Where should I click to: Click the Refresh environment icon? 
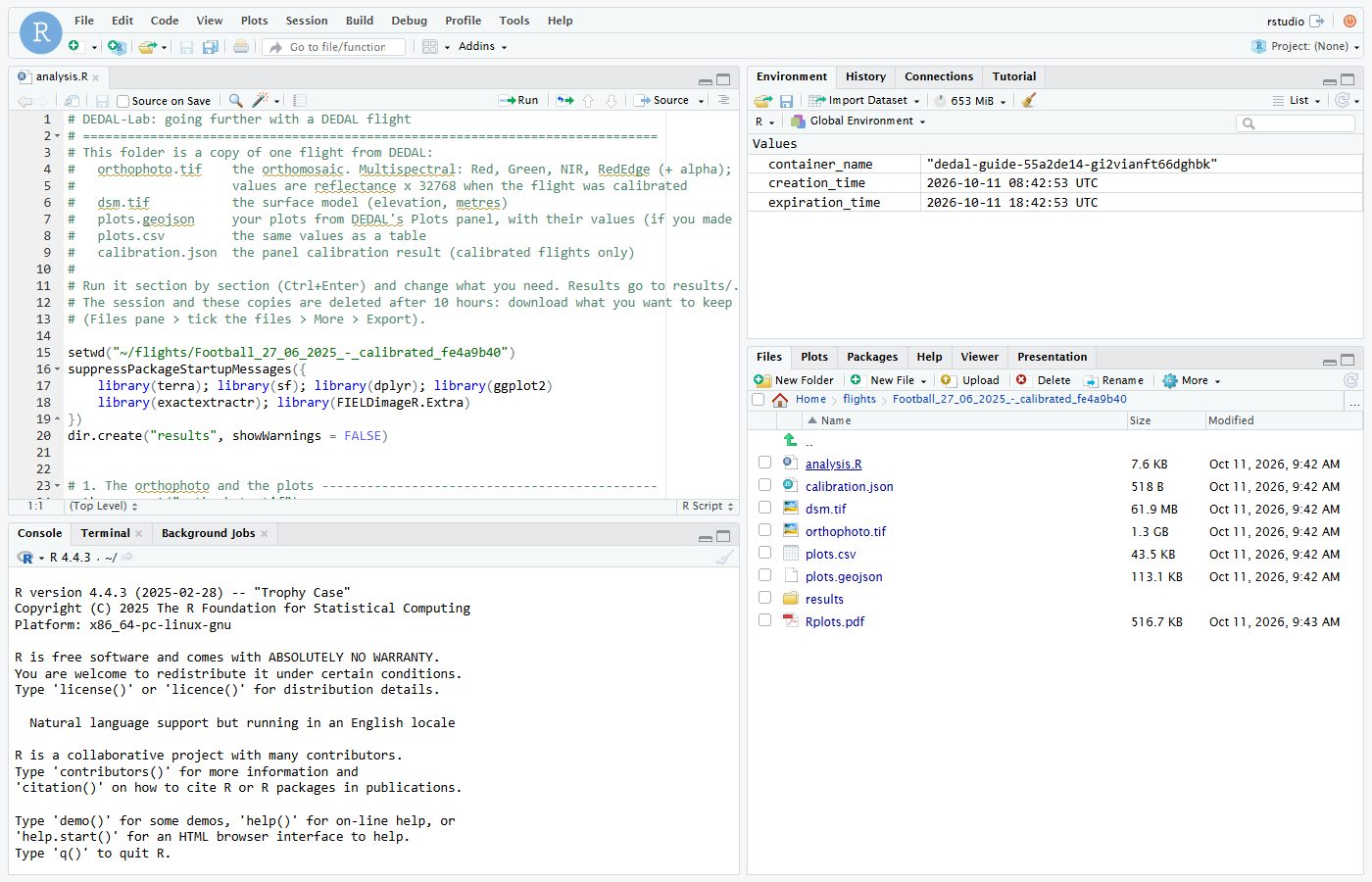(x=1343, y=100)
